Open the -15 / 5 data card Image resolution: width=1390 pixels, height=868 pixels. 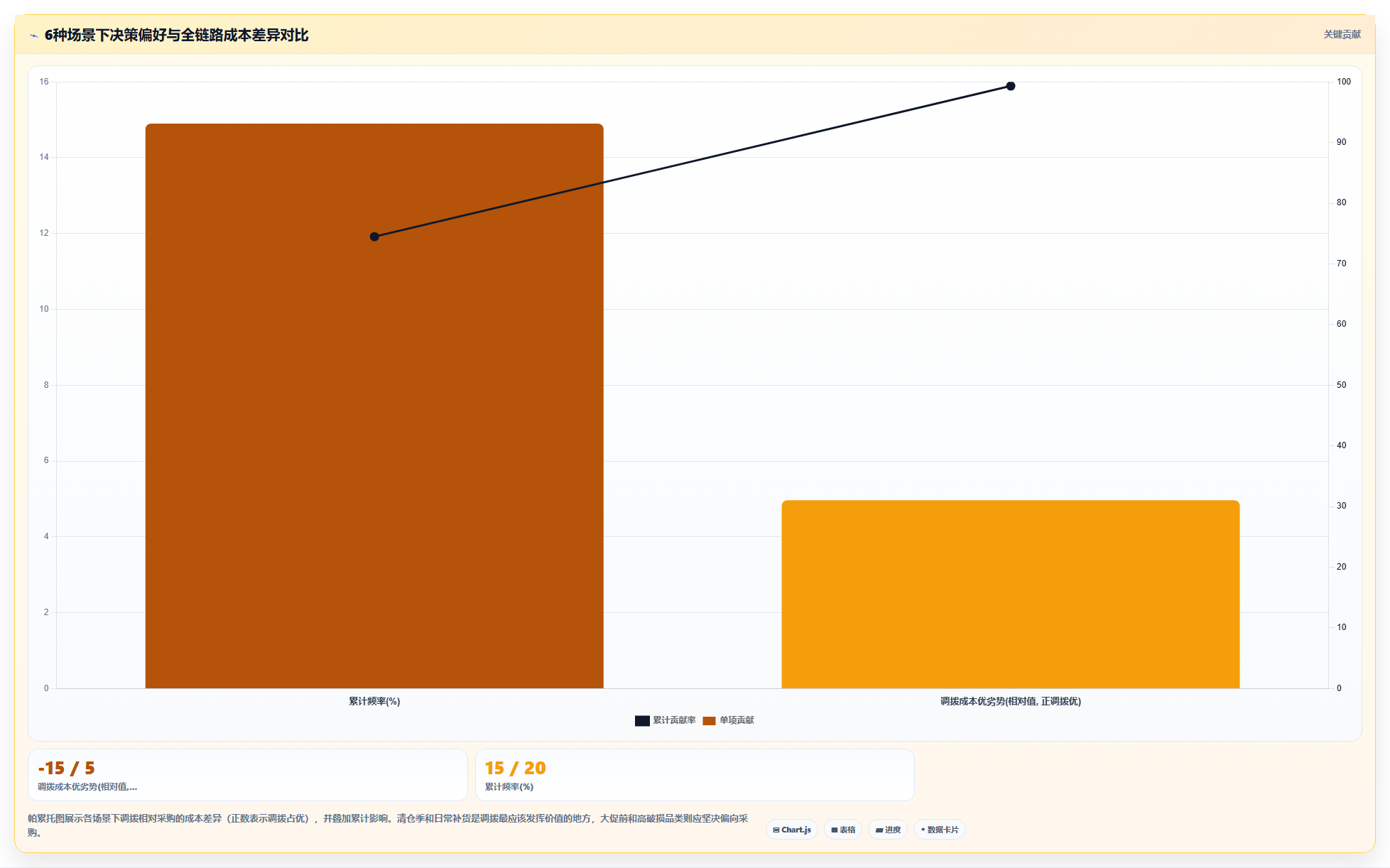click(x=248, y=775)
